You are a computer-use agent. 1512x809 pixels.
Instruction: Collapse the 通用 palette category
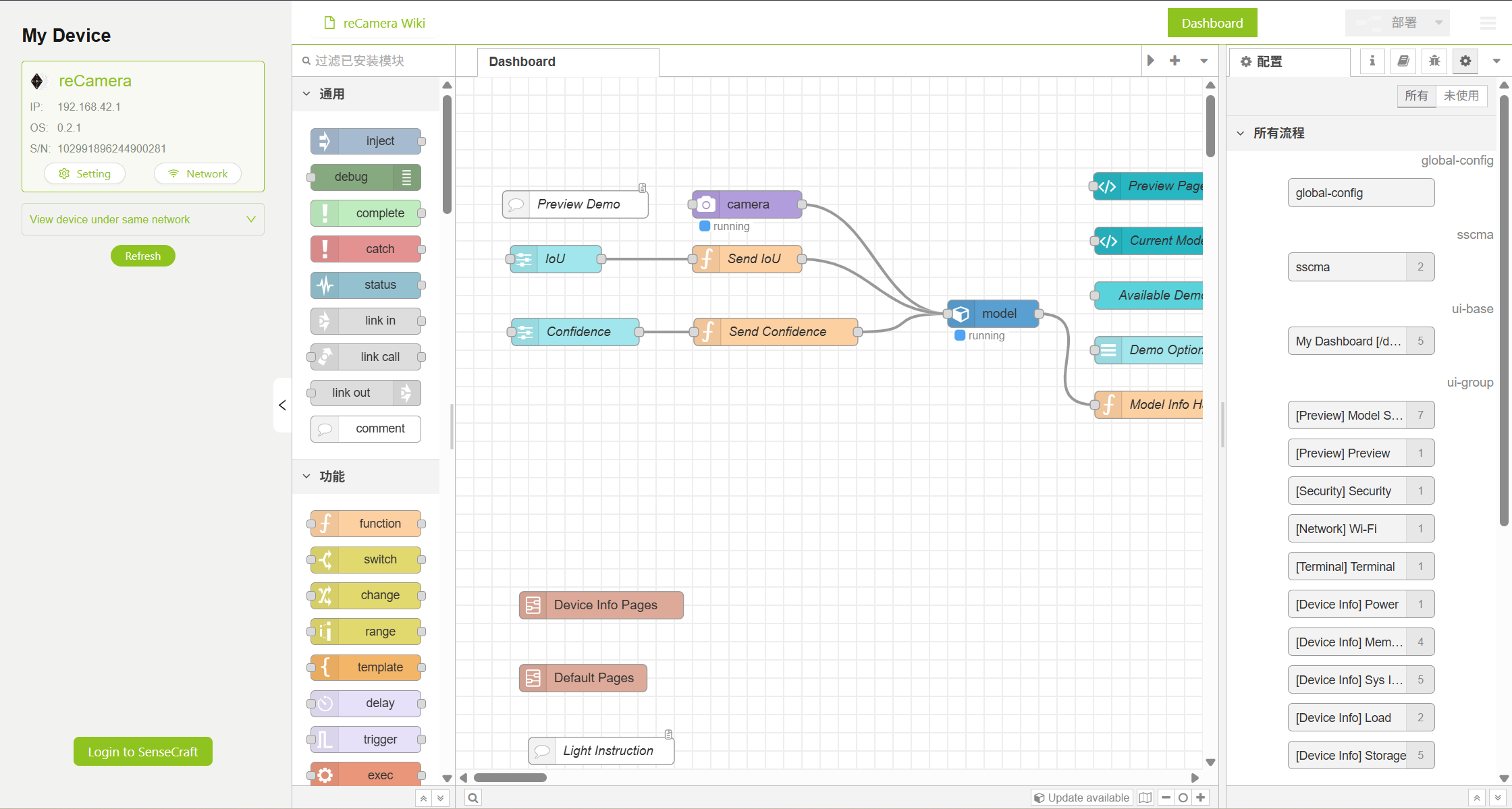pos(307,94)
